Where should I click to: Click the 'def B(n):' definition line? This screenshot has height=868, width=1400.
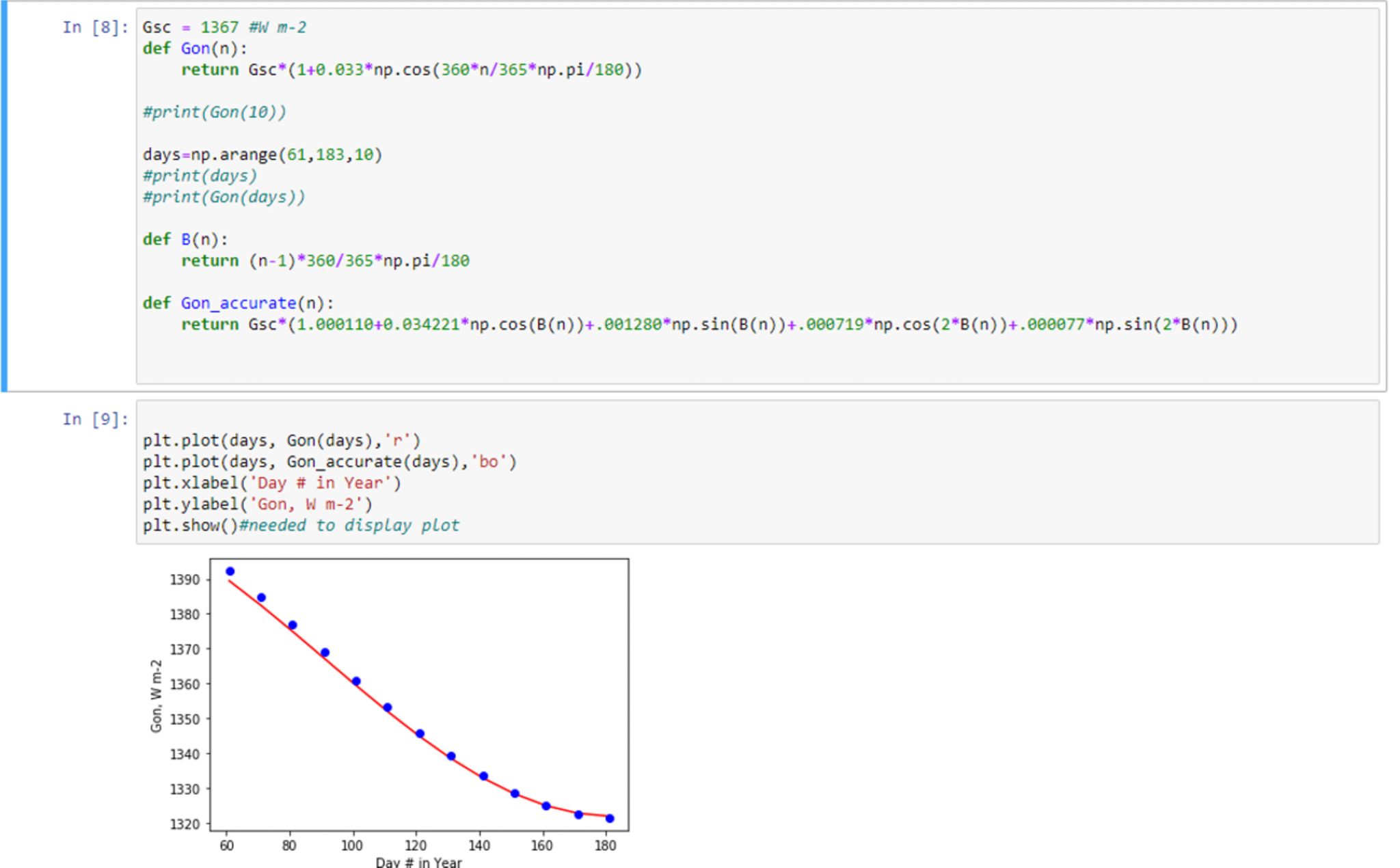tap(185, 239)
